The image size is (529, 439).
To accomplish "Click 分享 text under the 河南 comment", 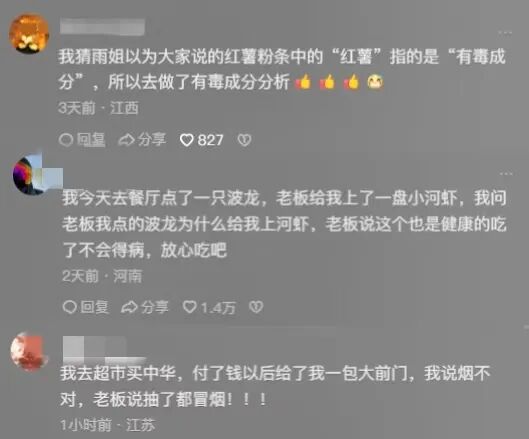I will tap(155, 307).
